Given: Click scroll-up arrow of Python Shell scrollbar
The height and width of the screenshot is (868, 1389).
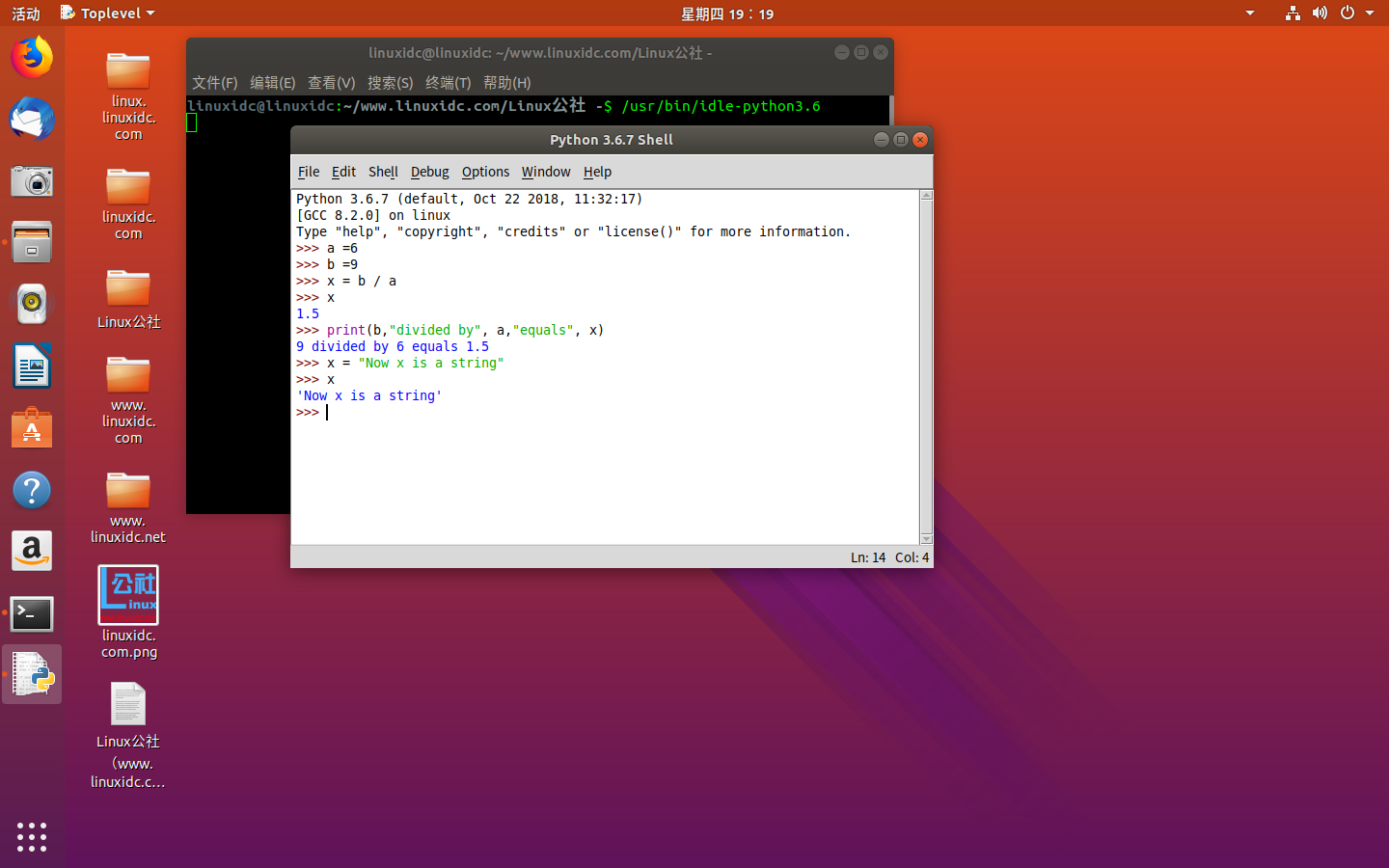Looking at the screenshot, I should point(926,196).
